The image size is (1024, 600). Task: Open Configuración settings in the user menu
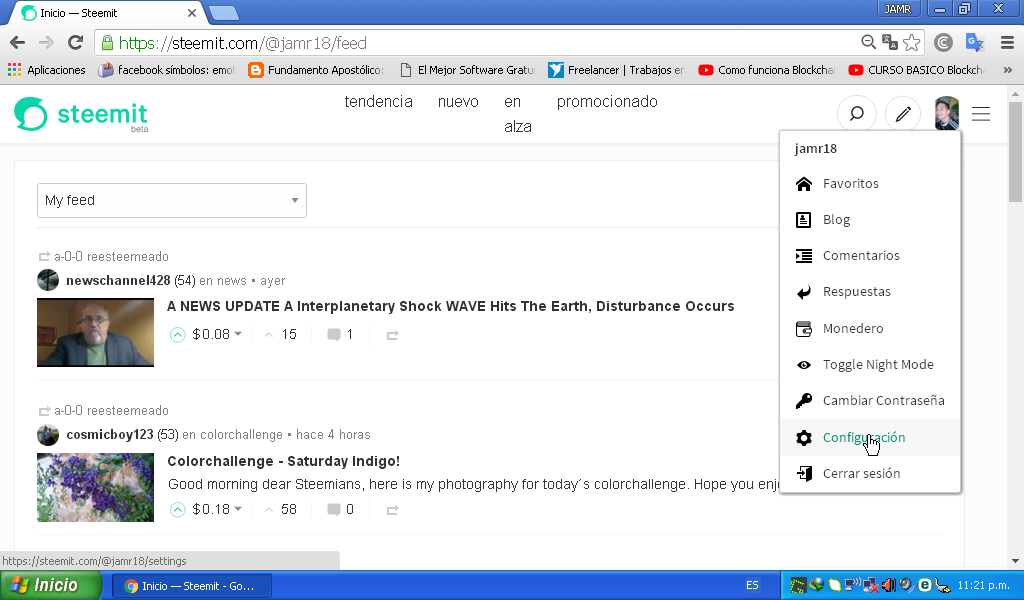[870, 437]
